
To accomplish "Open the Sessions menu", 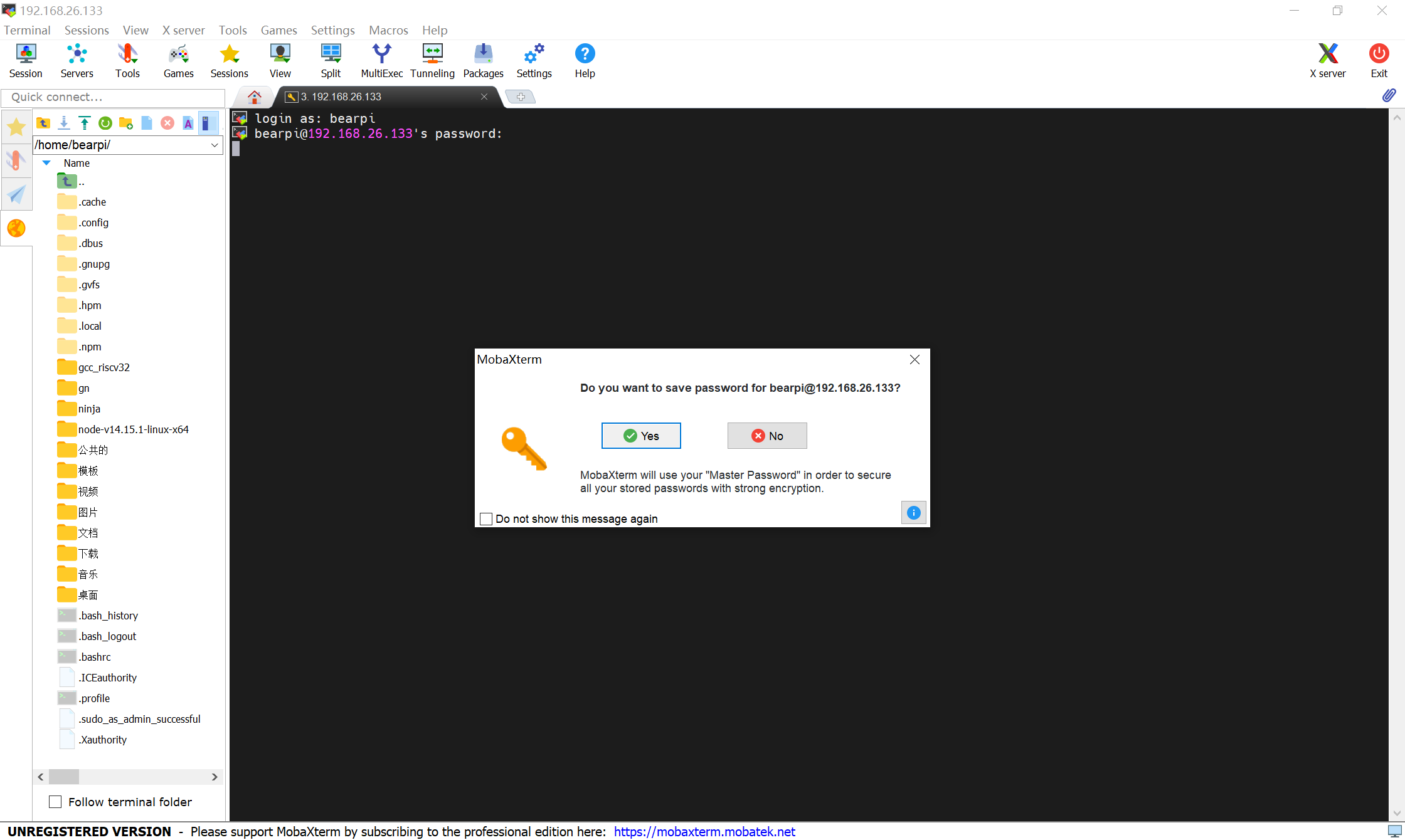I will tap(87, 30).
